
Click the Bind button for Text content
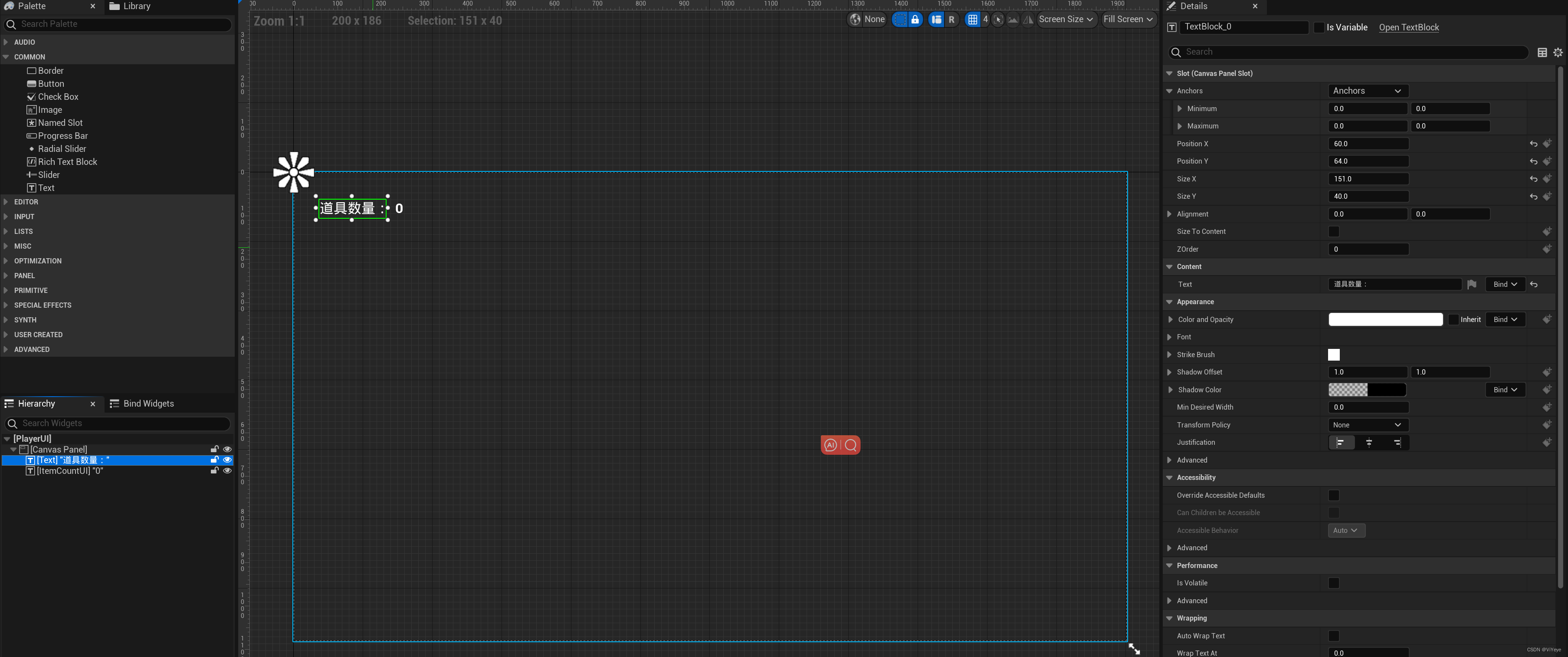[x=1505, y=284]
